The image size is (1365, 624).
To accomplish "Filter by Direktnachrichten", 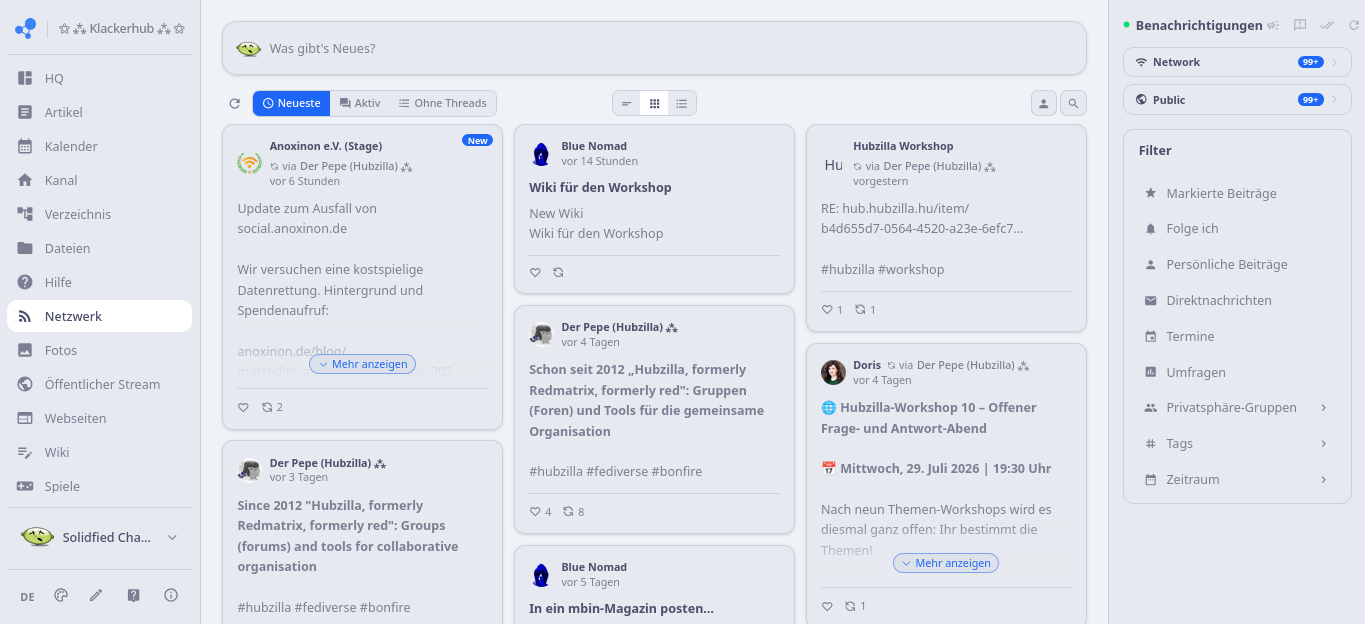I will pyautogui.click(x=1237, y=300).
